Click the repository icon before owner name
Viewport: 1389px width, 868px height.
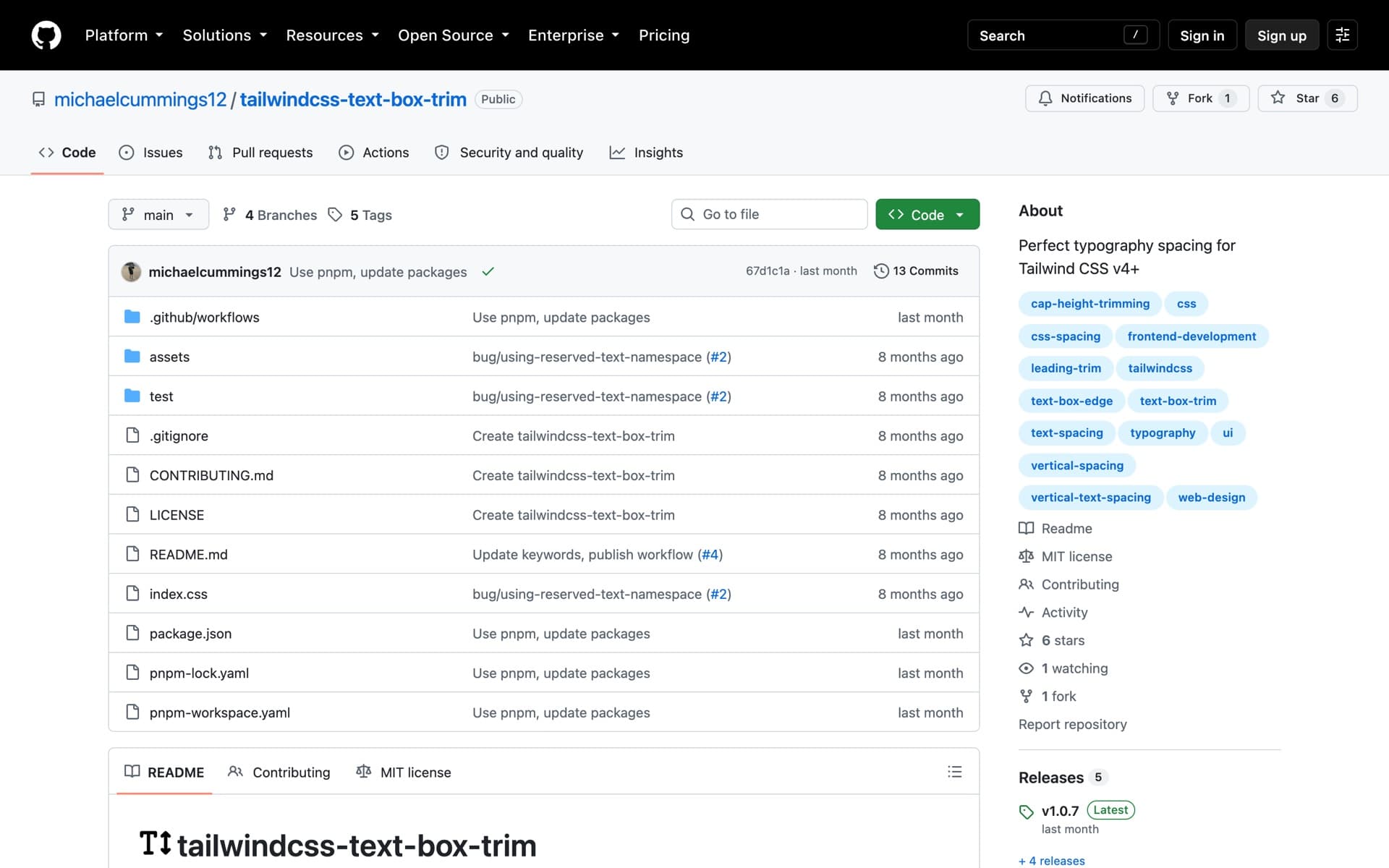pos(38,99)
